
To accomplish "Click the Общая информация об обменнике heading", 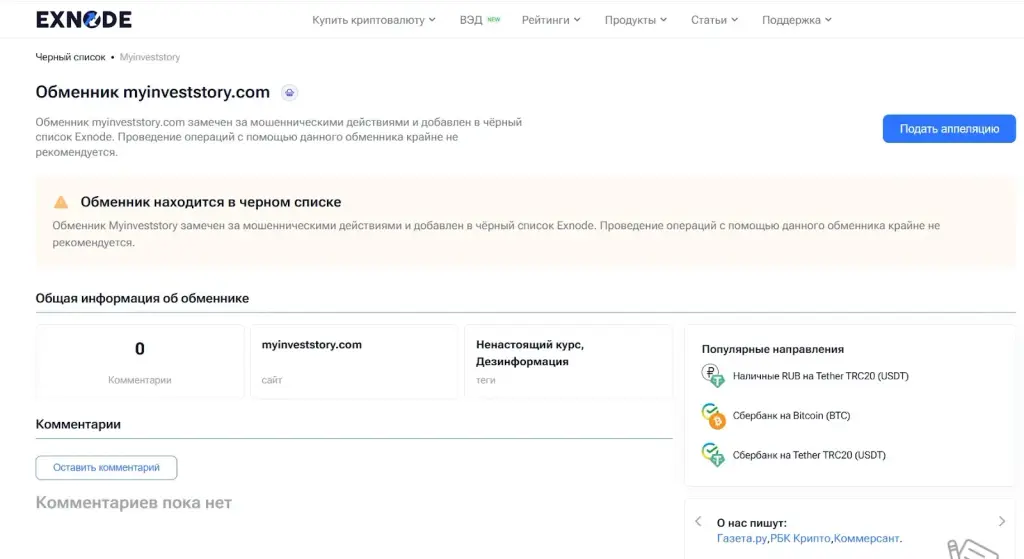I will click(142, 298).
